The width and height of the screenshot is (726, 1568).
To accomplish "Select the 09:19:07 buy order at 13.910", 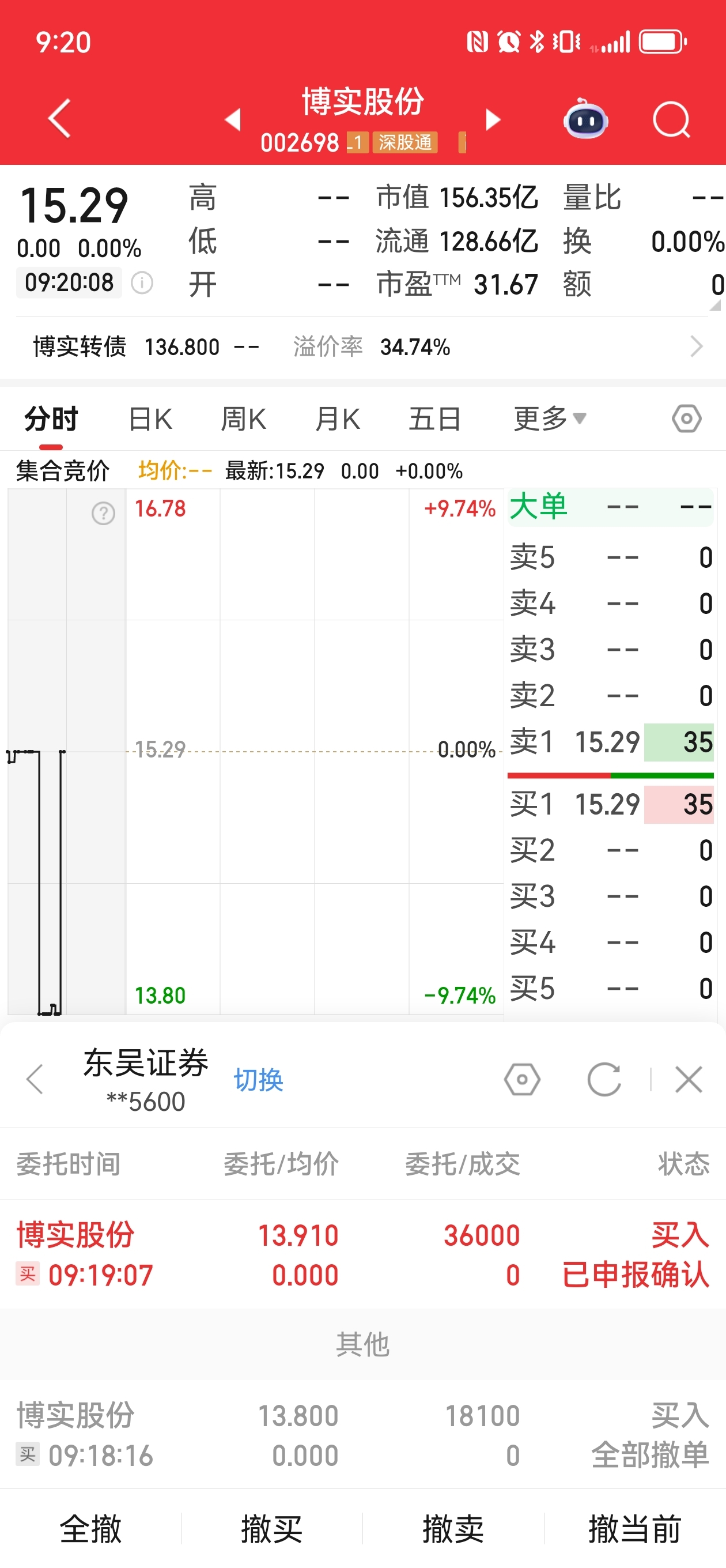I will click(x=362, y=1254).
